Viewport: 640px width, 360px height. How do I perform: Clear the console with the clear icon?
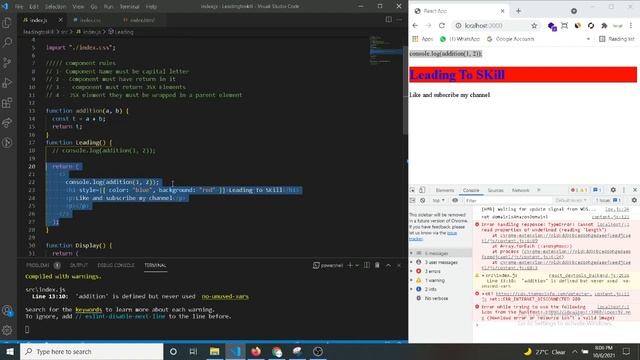[x=422, y=200]
